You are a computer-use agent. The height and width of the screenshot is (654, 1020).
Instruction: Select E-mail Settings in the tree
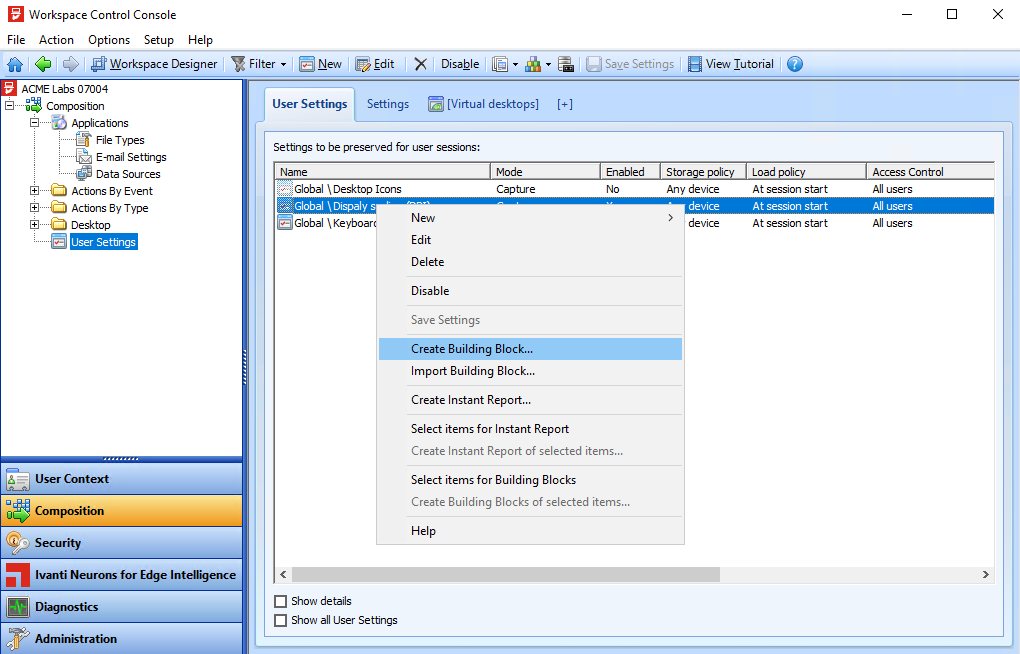[131, 157]
